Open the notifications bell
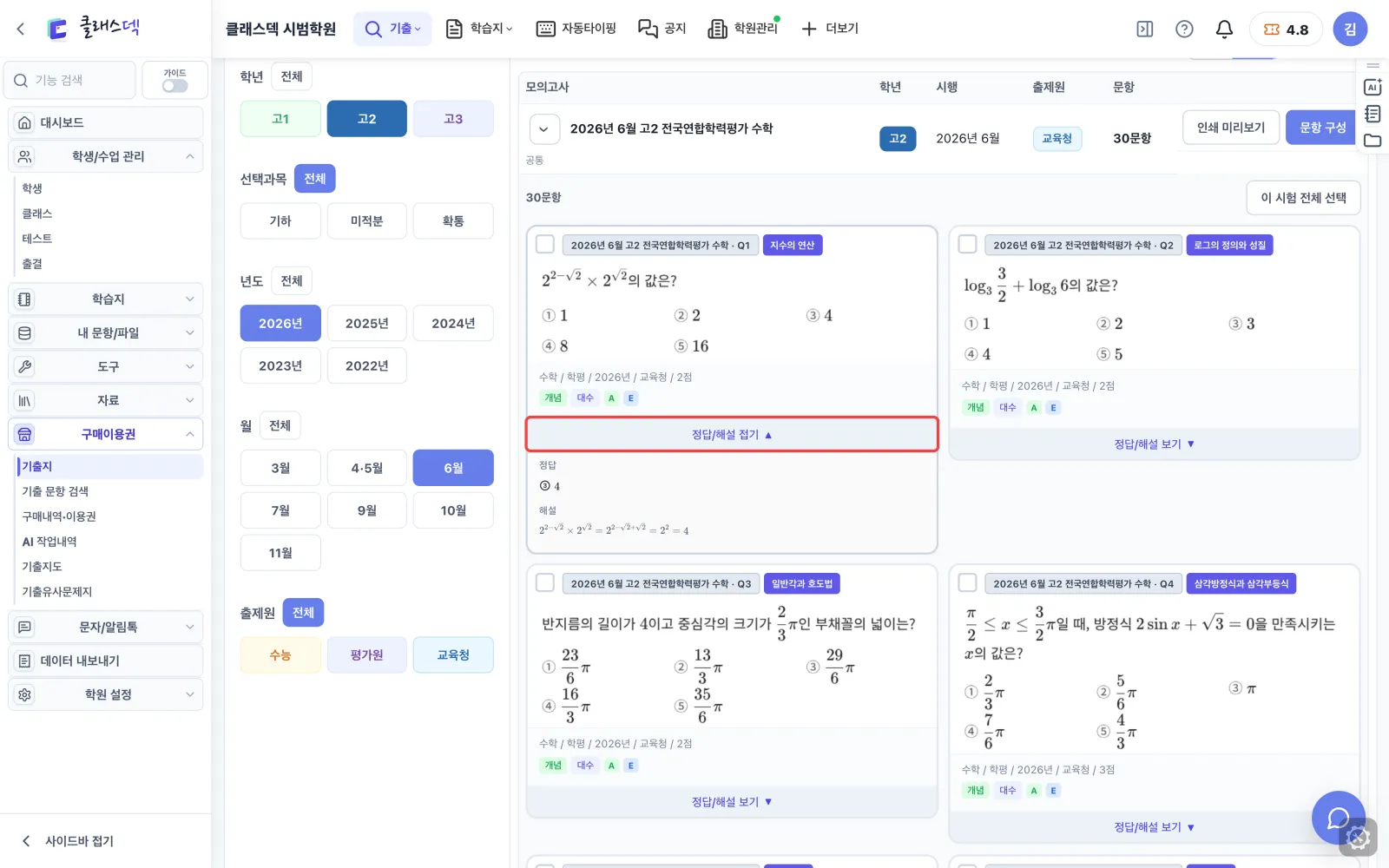Viewport: 1389px width, 868px height. (x=1224, y=29)
